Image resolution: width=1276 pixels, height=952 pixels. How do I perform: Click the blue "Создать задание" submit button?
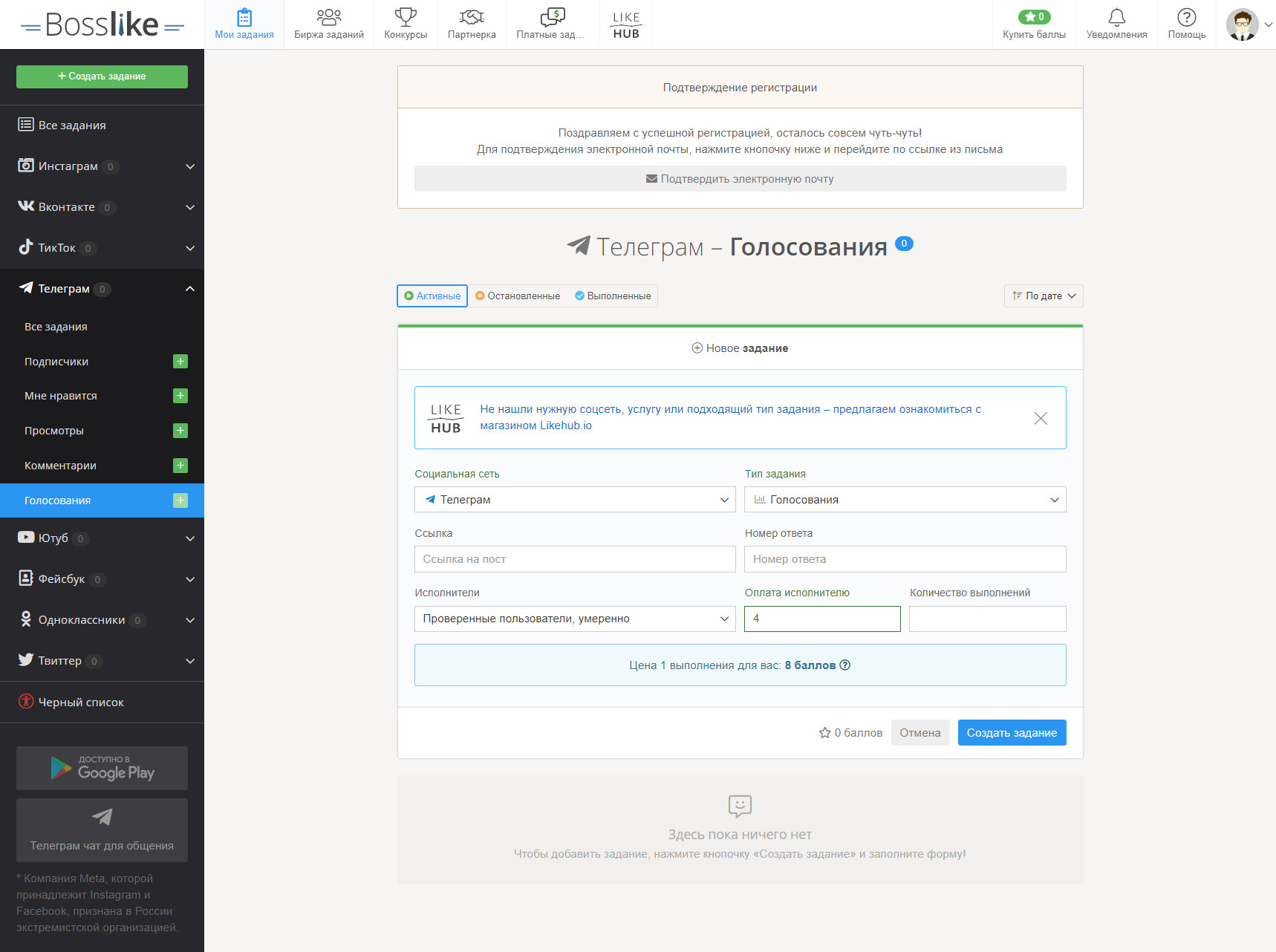click(1012, 733)
